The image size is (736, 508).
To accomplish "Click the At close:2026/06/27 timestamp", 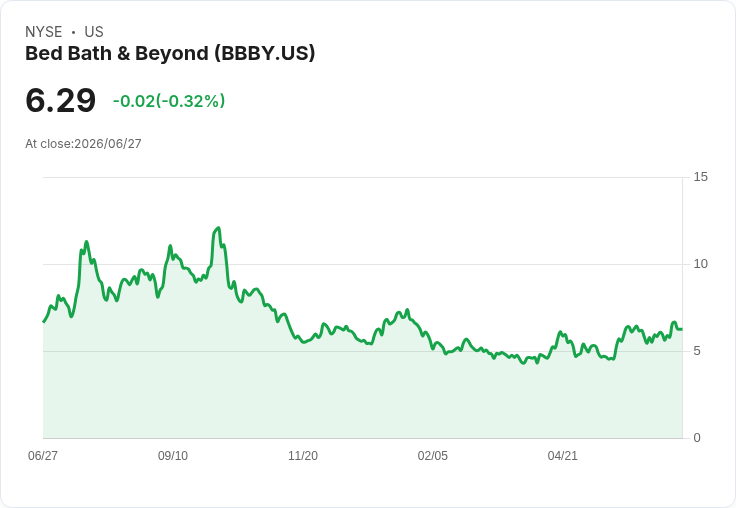I will click(x=83, y=144).
